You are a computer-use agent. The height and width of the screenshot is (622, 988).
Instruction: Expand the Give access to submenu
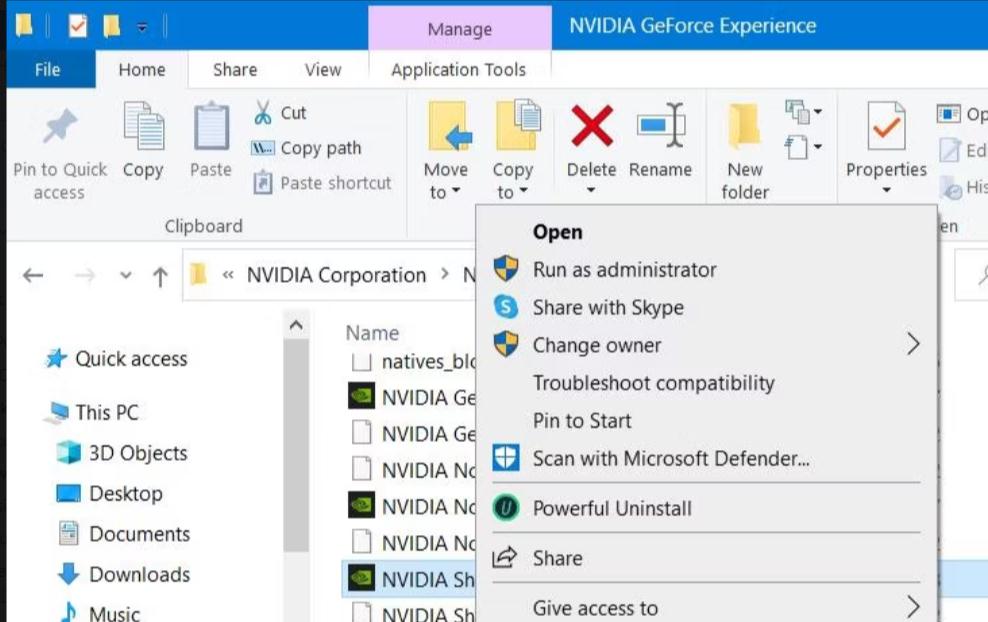coord(912,607)
